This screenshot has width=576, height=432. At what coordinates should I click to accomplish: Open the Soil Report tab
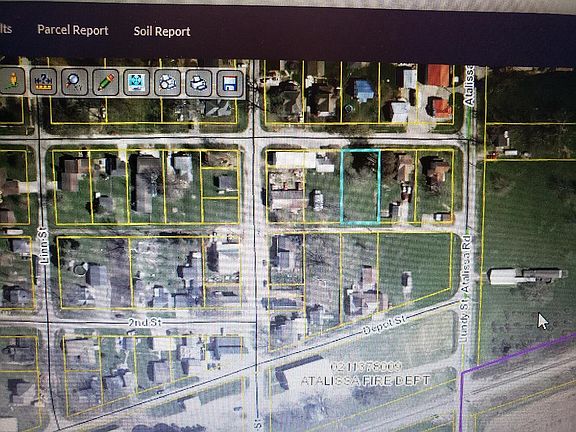(162, 32)
